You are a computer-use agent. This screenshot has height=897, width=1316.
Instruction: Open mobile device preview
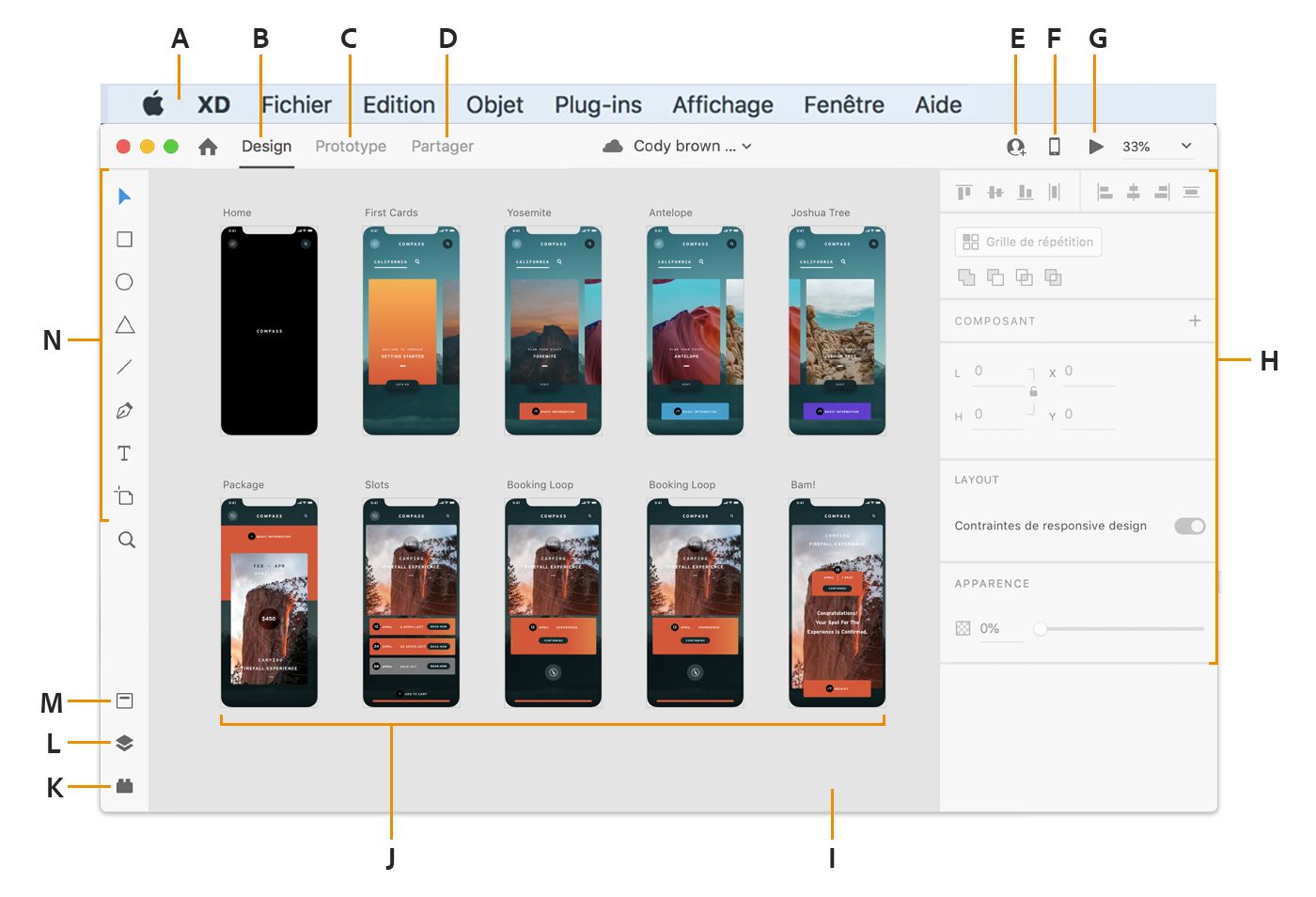click(x=1055, y=146)
